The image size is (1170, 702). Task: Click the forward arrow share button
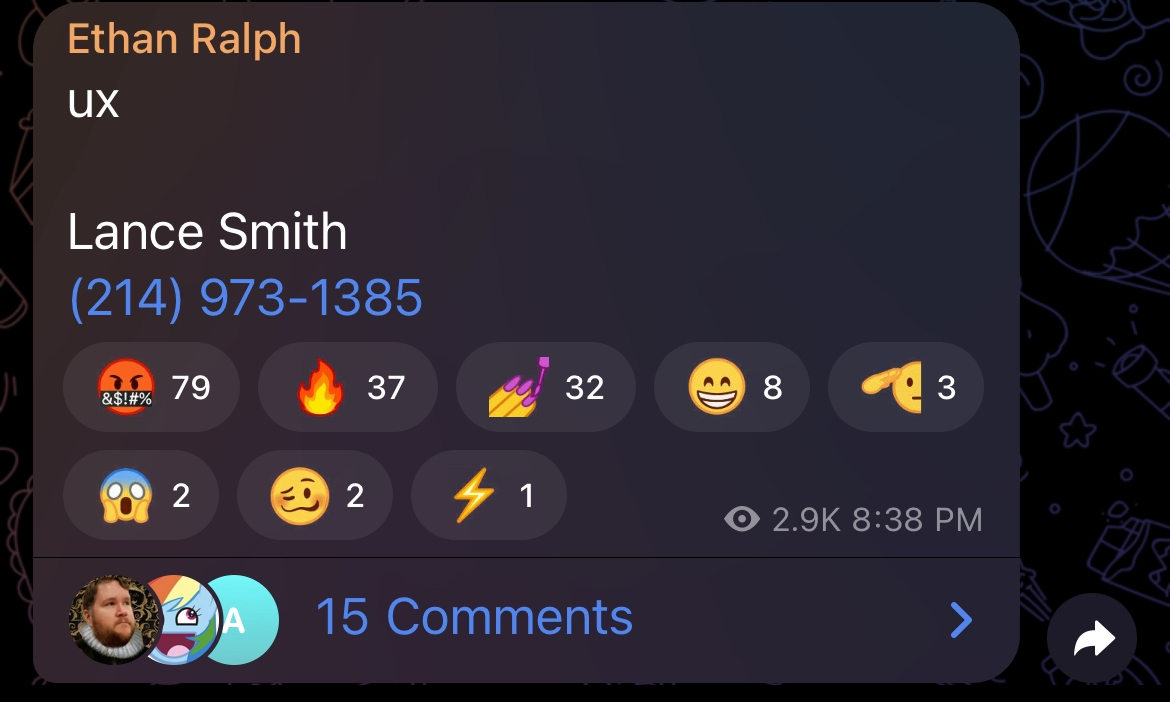pos(1092,639)
